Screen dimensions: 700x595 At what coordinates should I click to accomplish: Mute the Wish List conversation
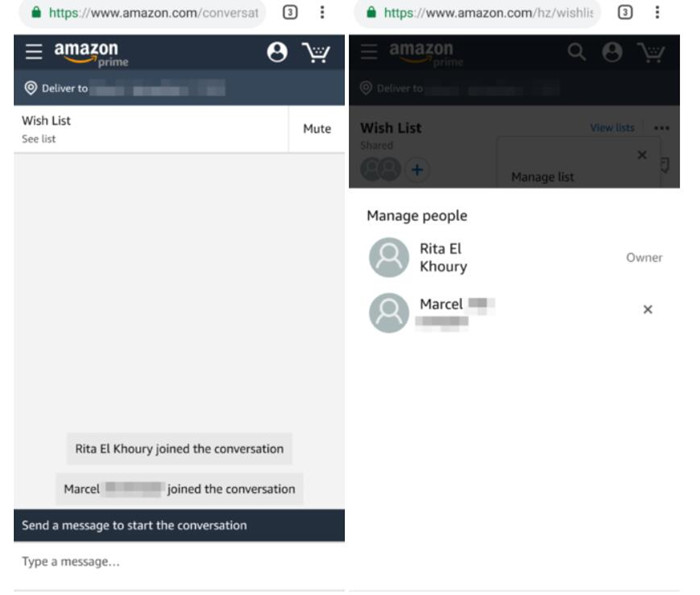click(x=317, y=129)
